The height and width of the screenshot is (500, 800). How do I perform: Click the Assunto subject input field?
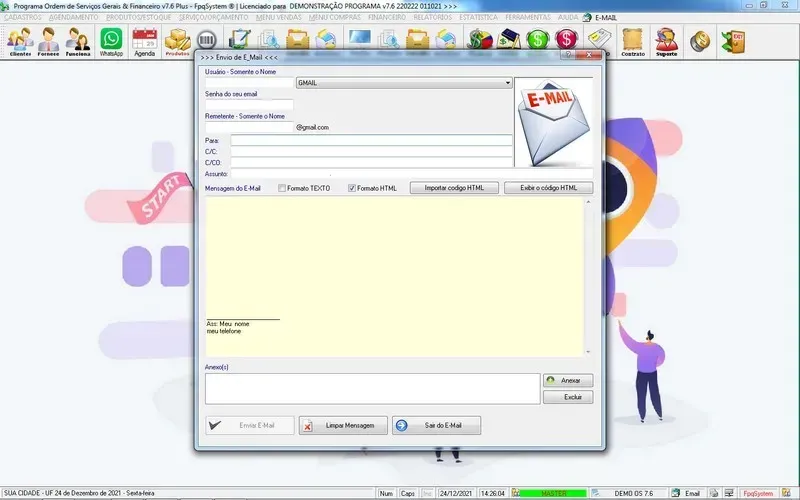[x=410, y=173]
